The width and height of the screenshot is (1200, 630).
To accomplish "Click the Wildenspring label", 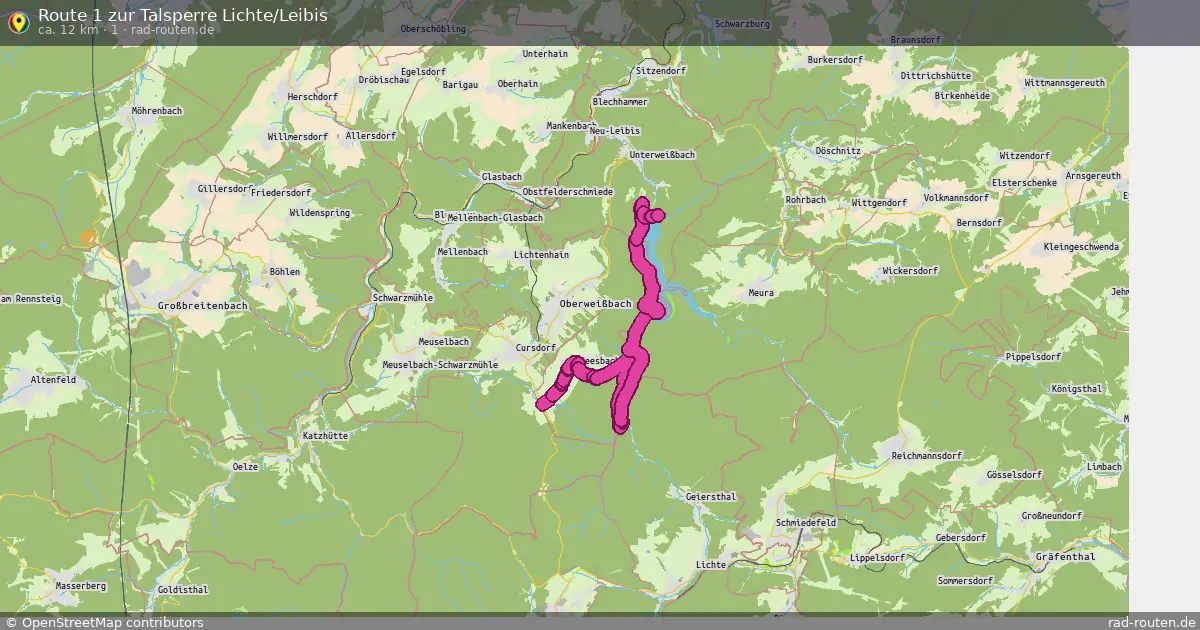I will coord(319,214).
